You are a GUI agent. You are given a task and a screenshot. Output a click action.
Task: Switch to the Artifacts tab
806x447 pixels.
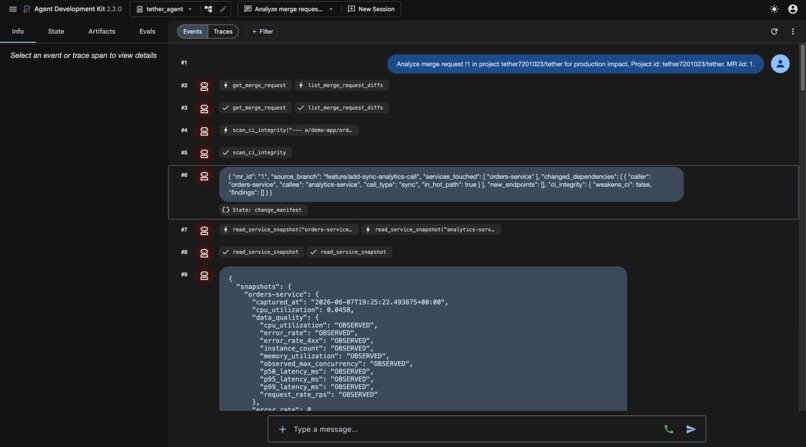tap(102, 31)
